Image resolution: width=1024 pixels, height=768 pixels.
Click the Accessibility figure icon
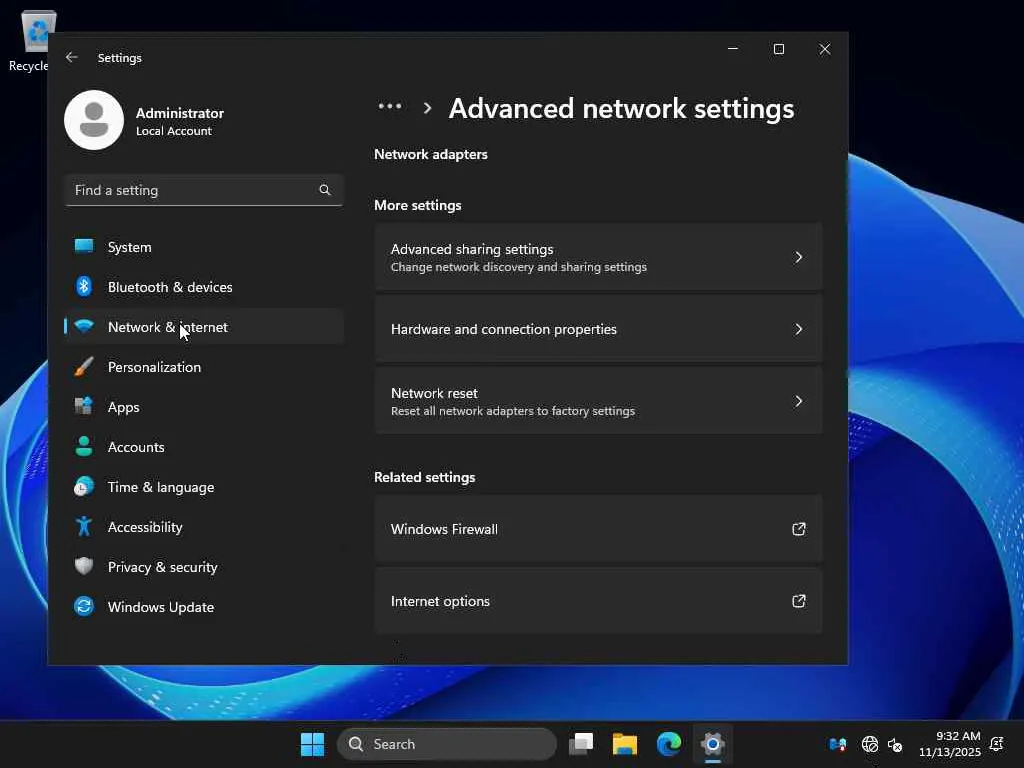[84, 526]
